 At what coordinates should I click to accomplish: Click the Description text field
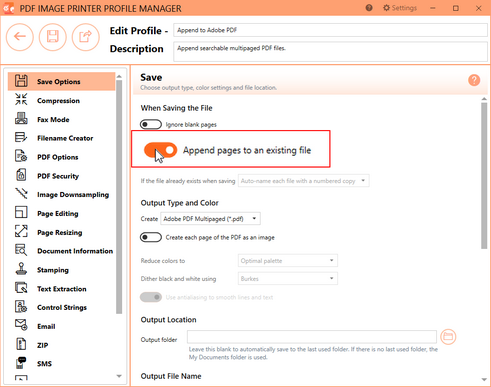(x=330, y=51)
